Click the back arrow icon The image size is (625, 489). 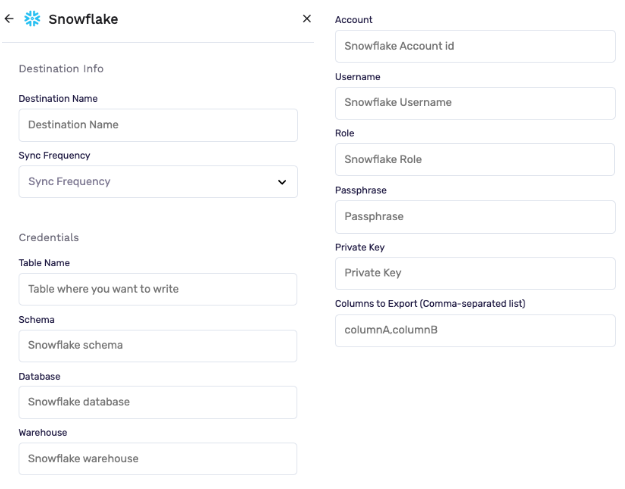(9, 19)
